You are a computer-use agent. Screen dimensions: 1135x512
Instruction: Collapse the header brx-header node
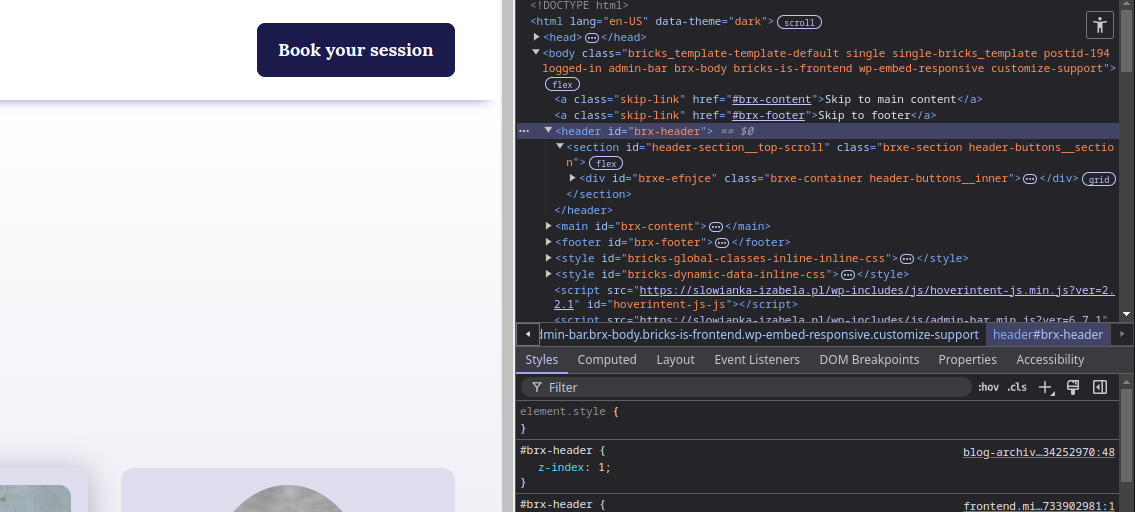pyautogui.click(x=548, y=130)
